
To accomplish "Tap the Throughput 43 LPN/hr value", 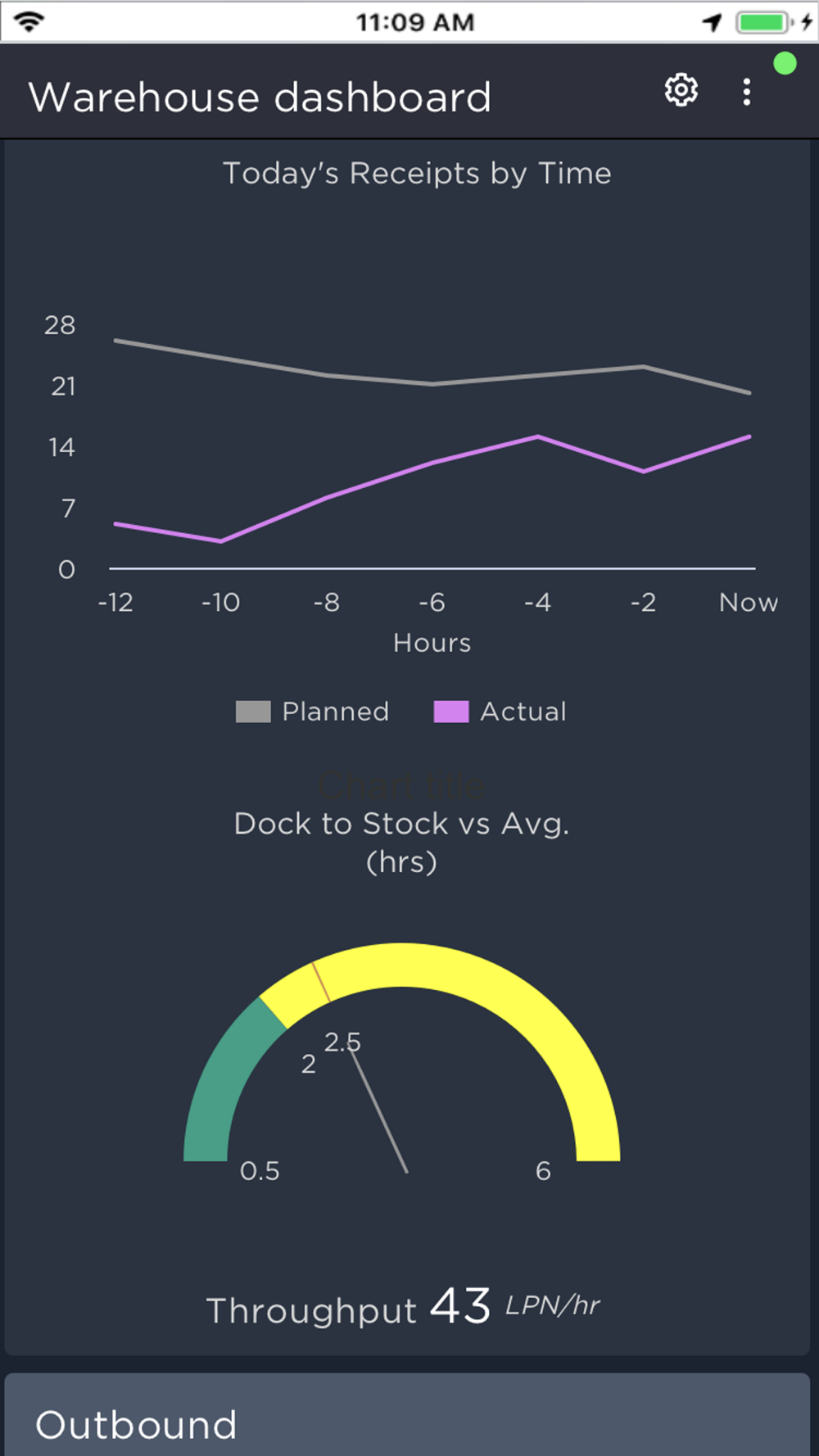I will pyautogui.click(x=403, y=1307).
